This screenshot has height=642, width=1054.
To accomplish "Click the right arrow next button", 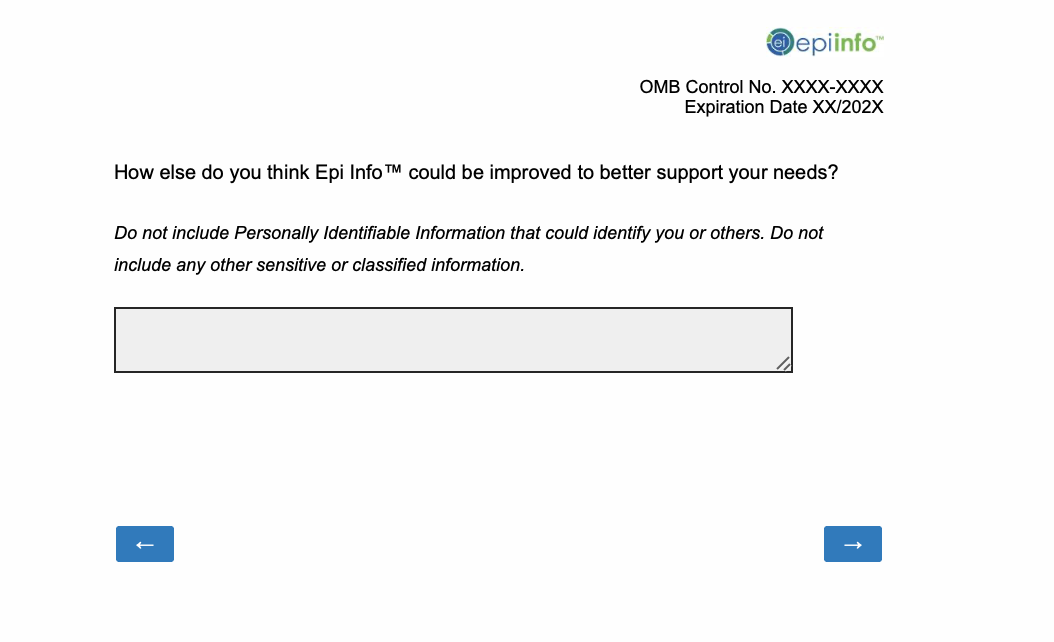I will tap(852, 544).
